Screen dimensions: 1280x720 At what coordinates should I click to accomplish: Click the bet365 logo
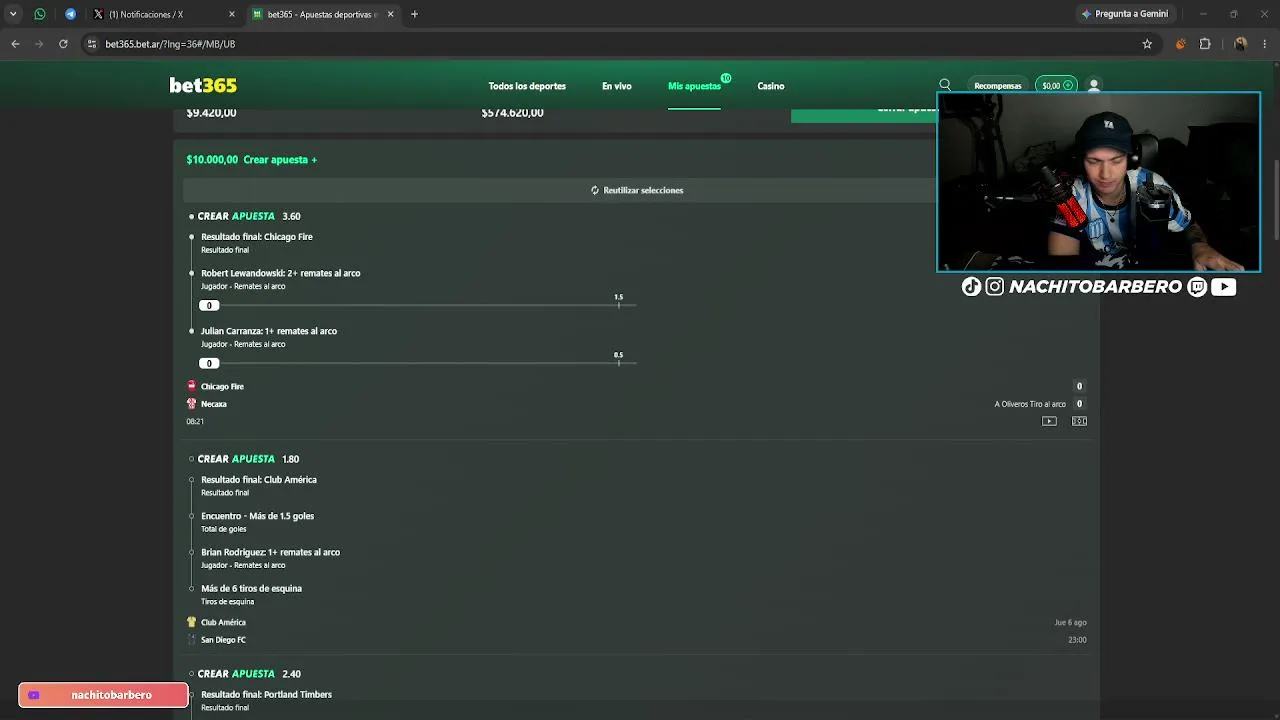point(203,86)
